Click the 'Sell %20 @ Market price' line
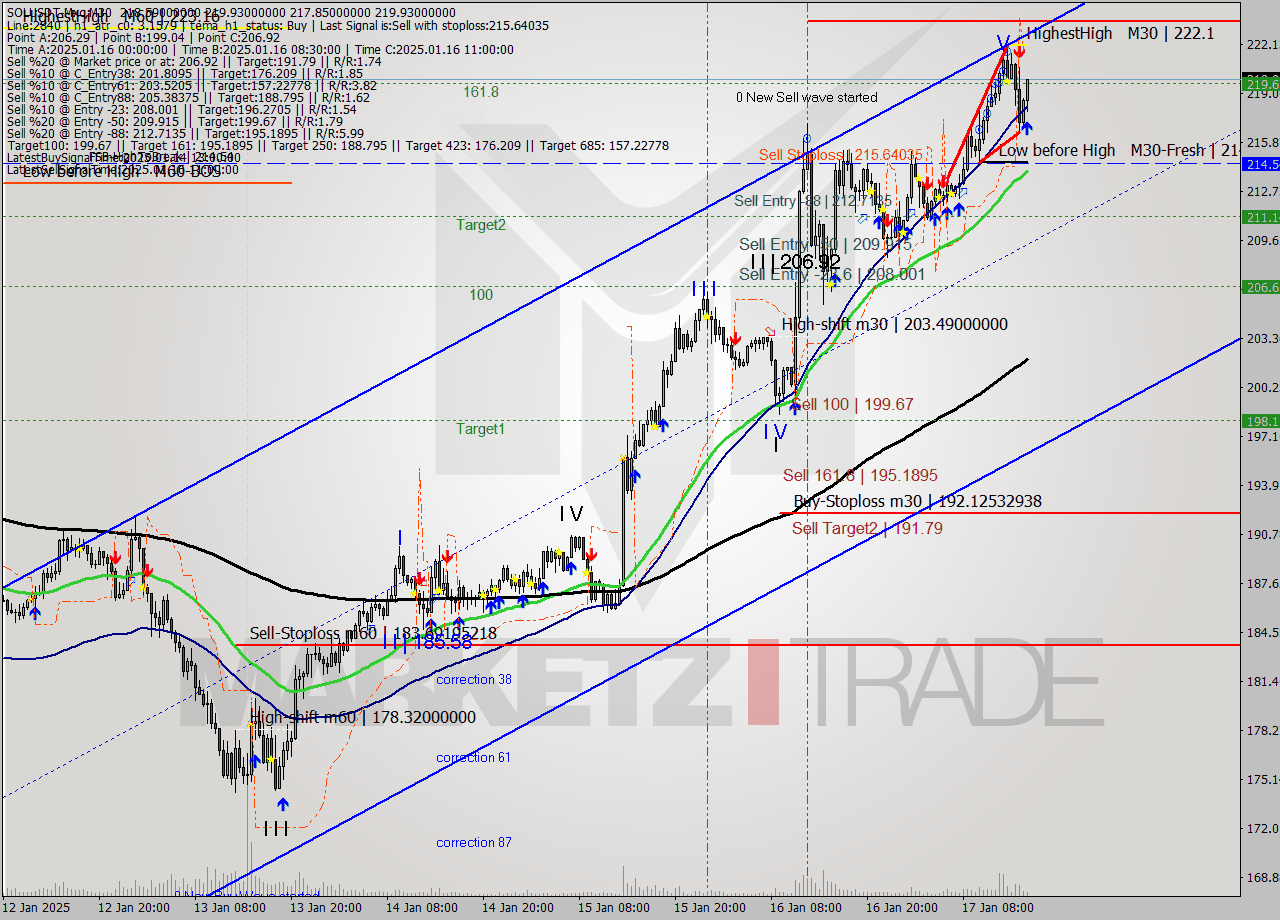 click(194, 62)
